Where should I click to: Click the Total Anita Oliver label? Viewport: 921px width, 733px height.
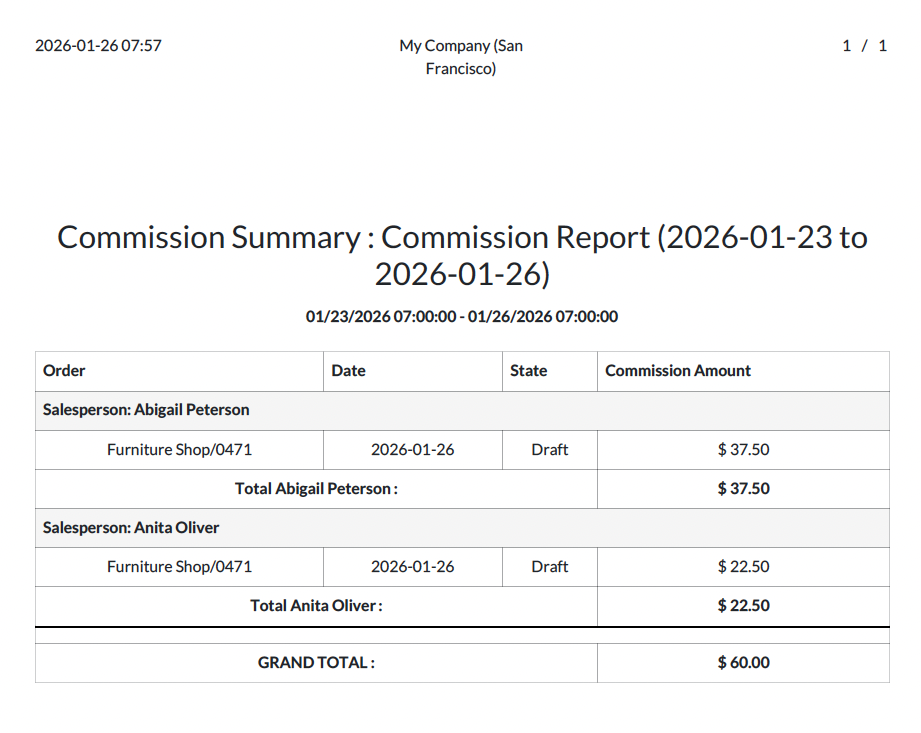pos(317,606)
